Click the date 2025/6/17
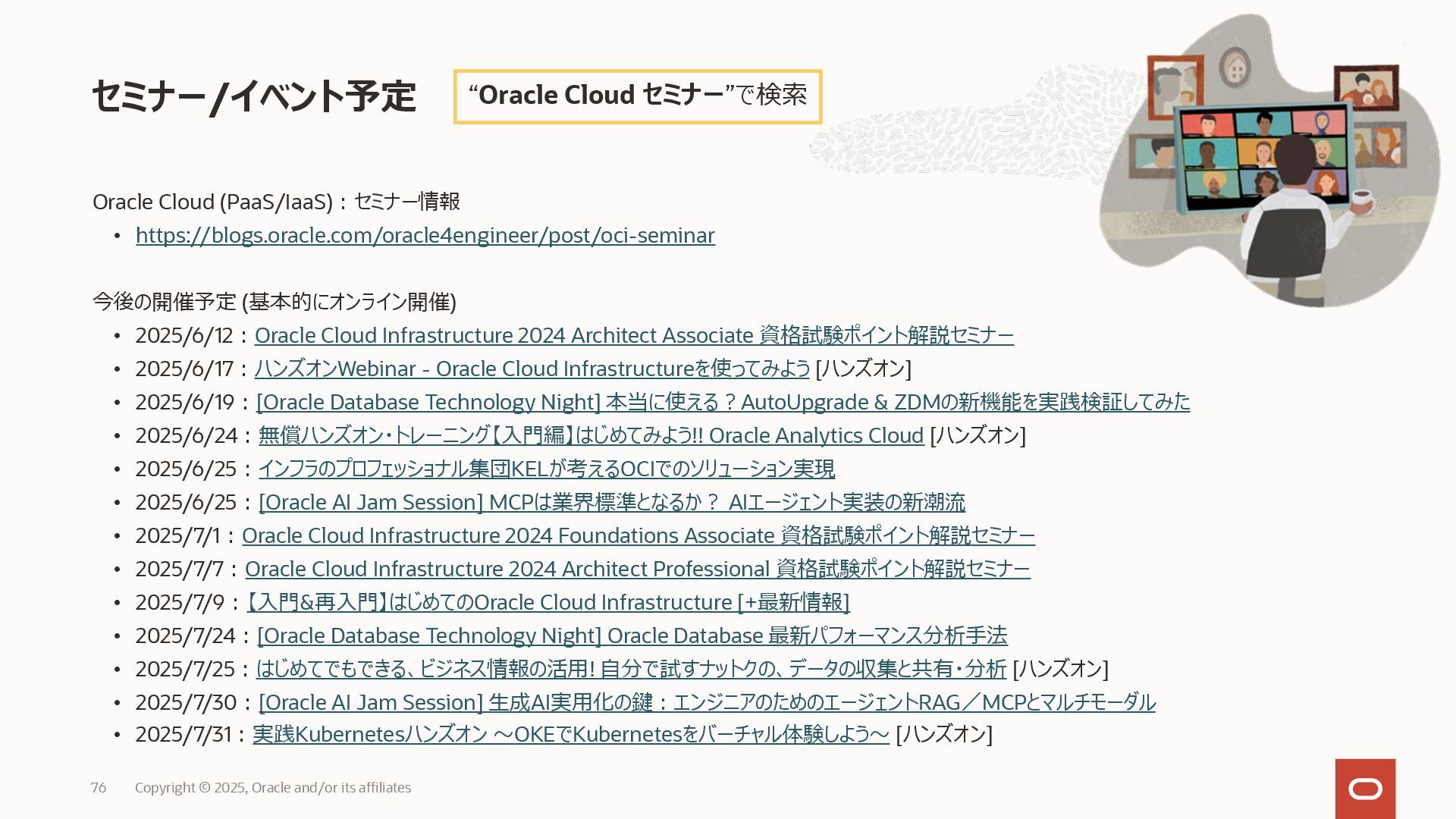Image resolution: width=1456 pixels, height=819 pixels. (x=184, y=369)
